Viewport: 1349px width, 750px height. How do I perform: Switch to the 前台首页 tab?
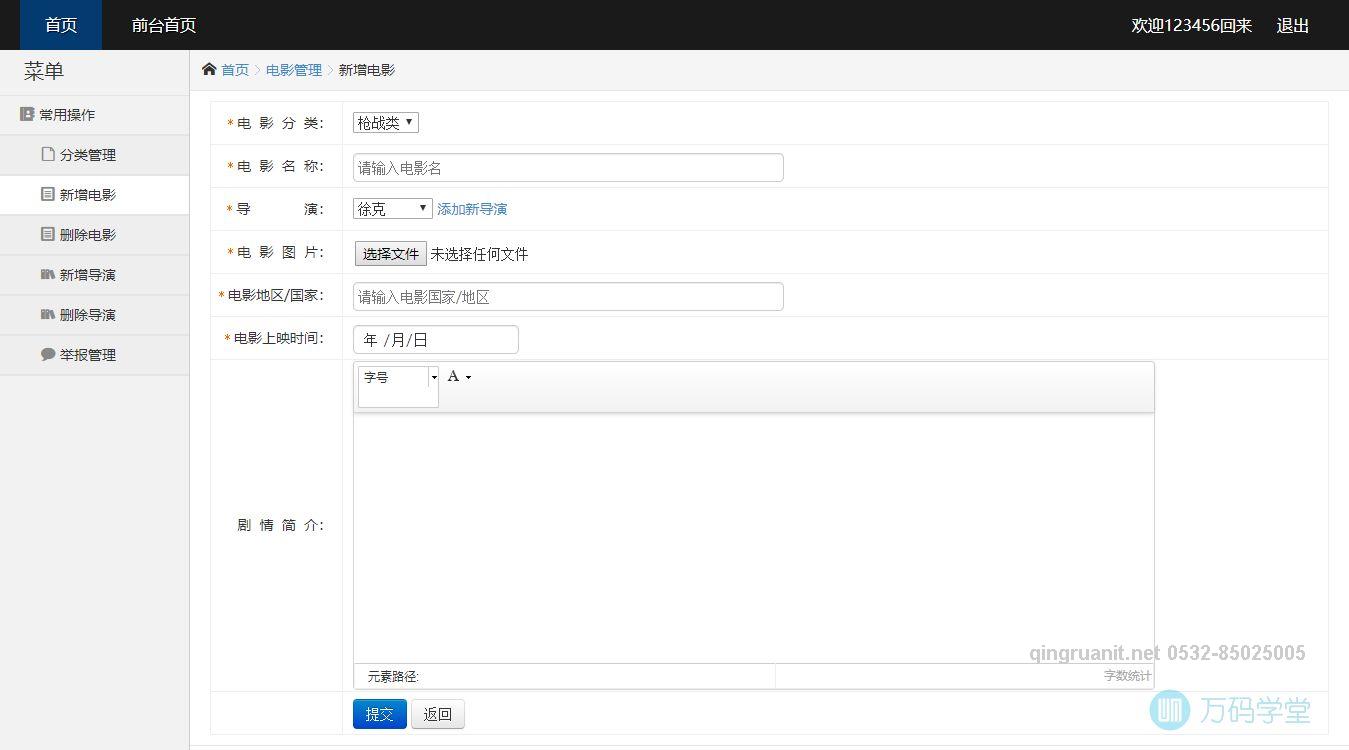pos(163,25)
